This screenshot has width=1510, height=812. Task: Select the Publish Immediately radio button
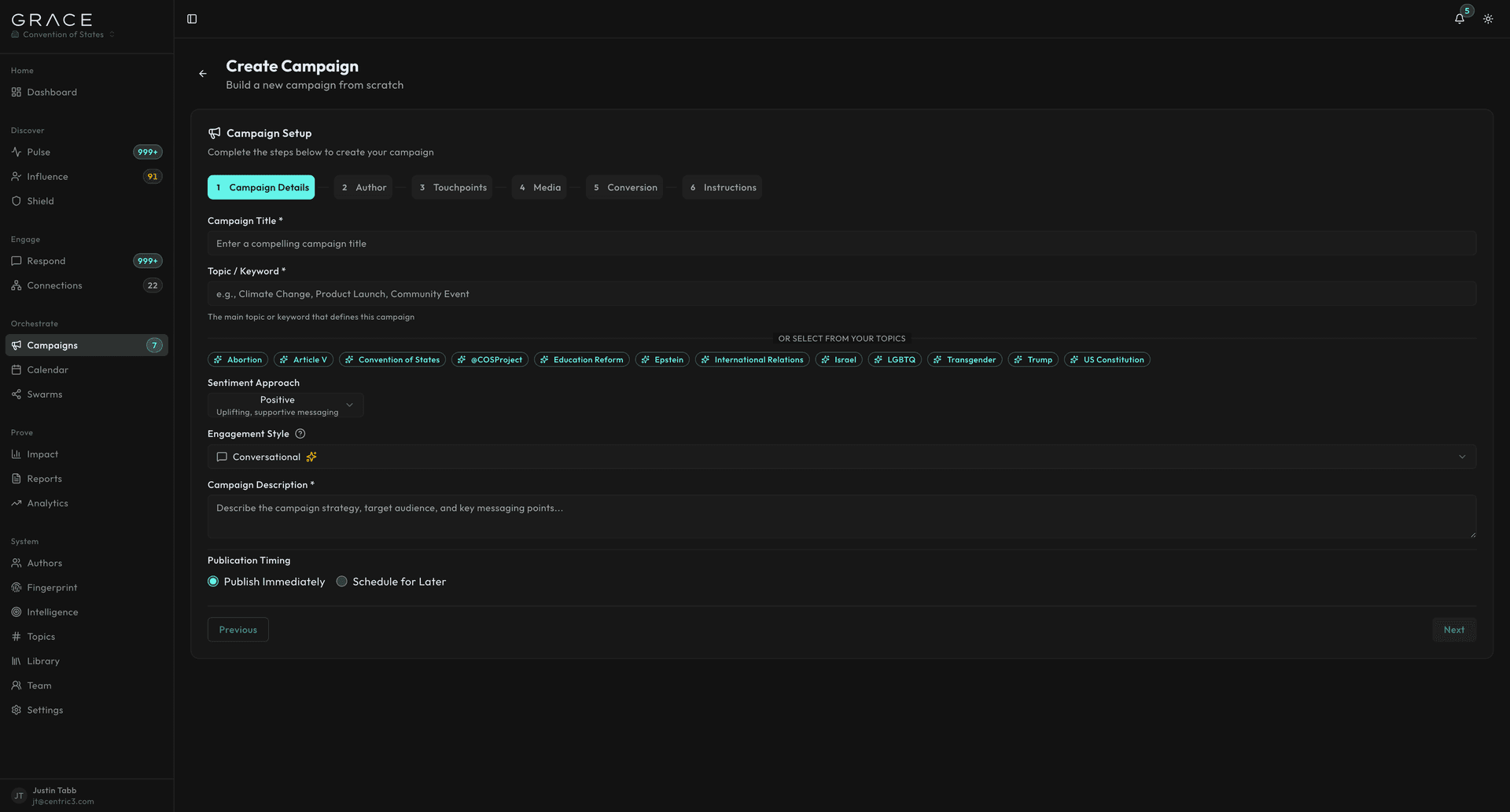[213, 582]
